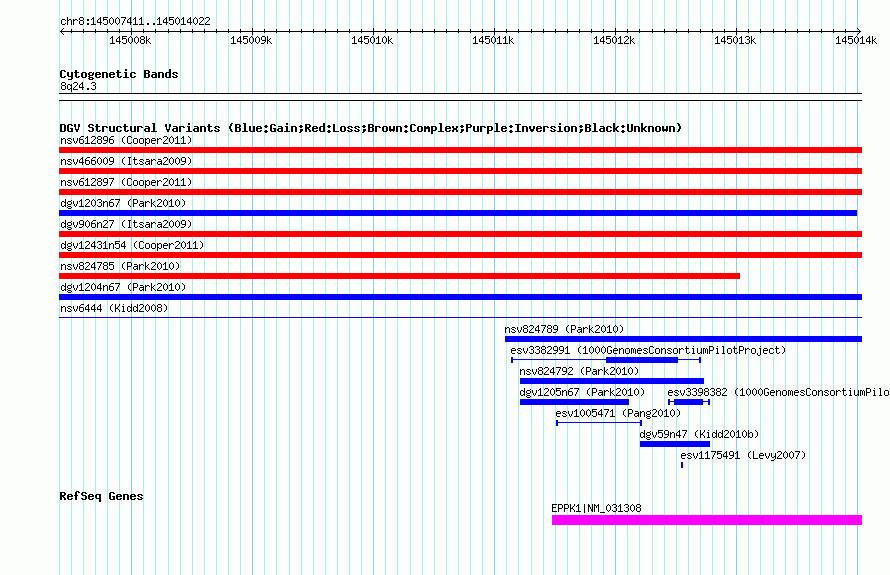The image size is (890, 575).
Task: Click the esv1005471 (Pang2010) thin line
Action: [599, 423]
